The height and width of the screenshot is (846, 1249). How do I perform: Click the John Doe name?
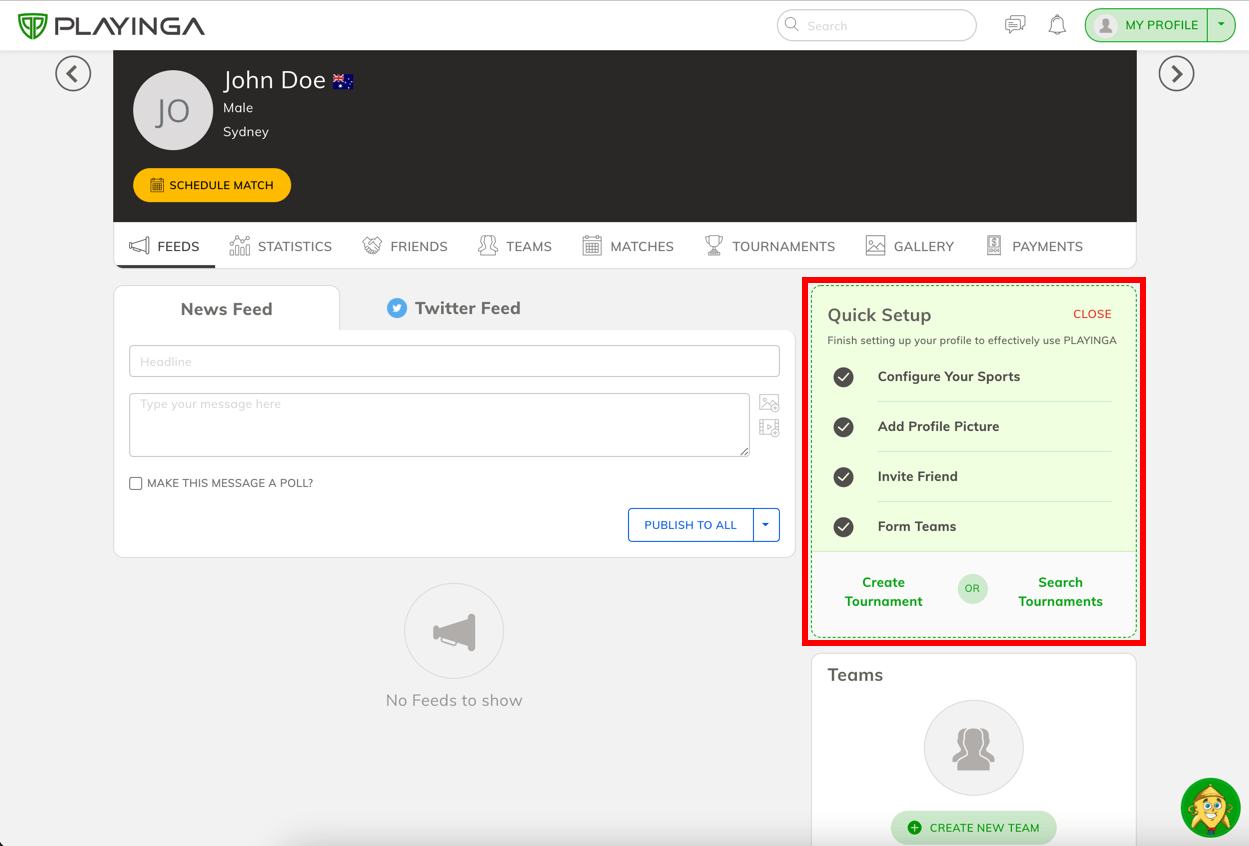(275, 80)
